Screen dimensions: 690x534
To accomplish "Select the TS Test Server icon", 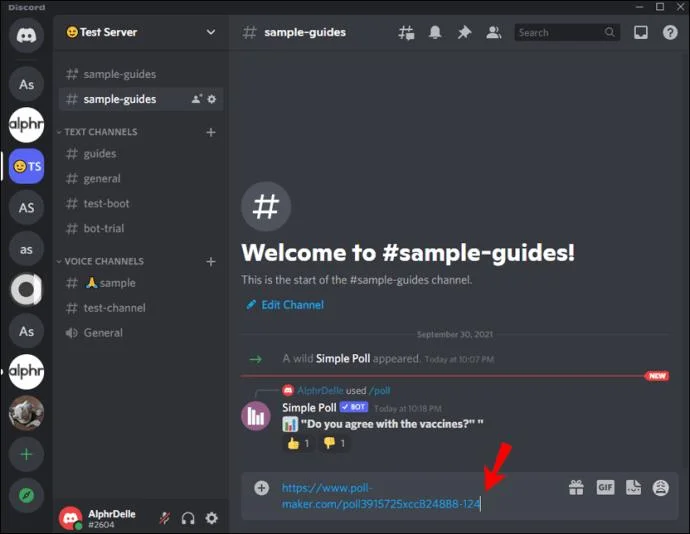I will 26,166.
